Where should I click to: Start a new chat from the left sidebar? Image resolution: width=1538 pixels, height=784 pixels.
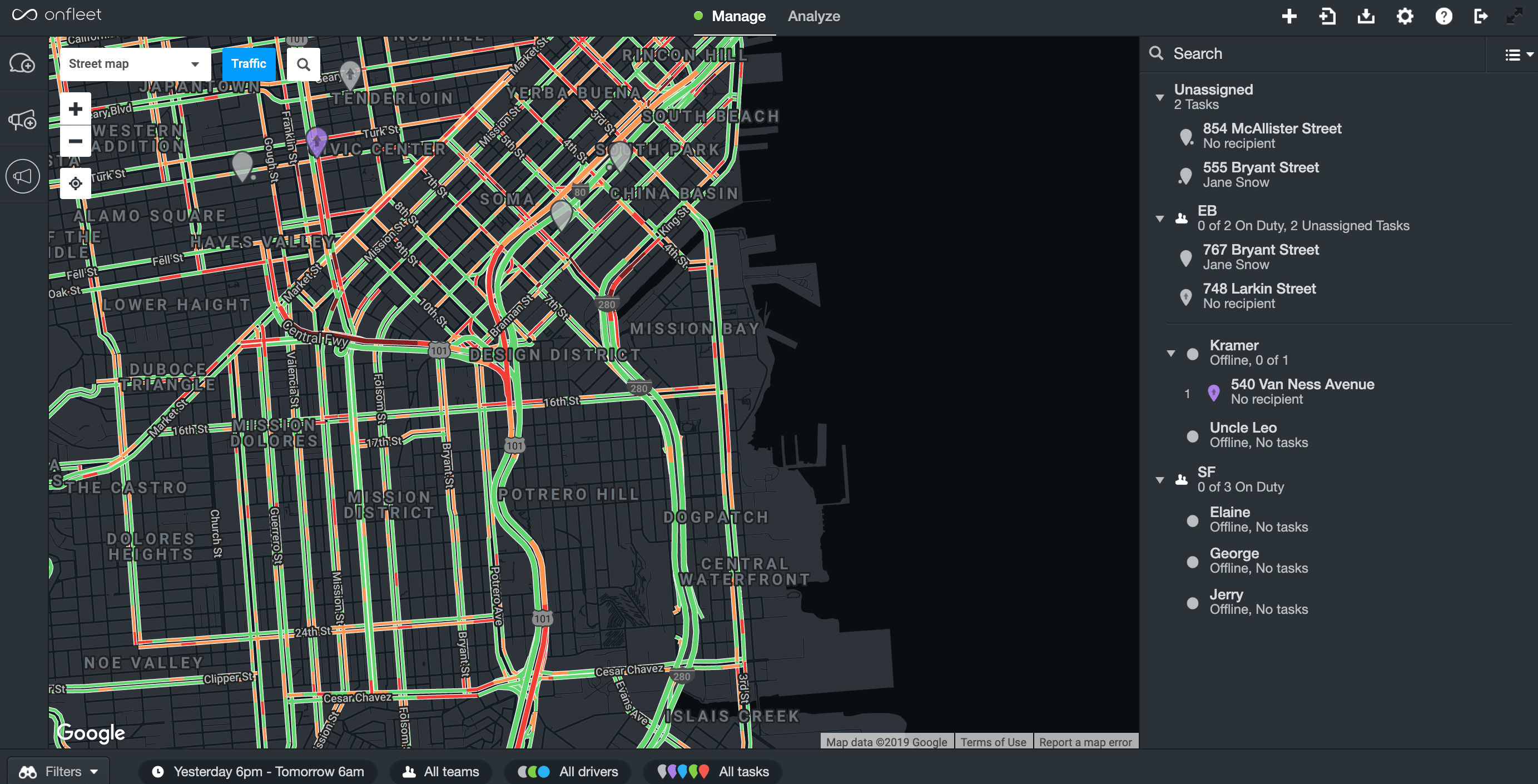[23, 63]
